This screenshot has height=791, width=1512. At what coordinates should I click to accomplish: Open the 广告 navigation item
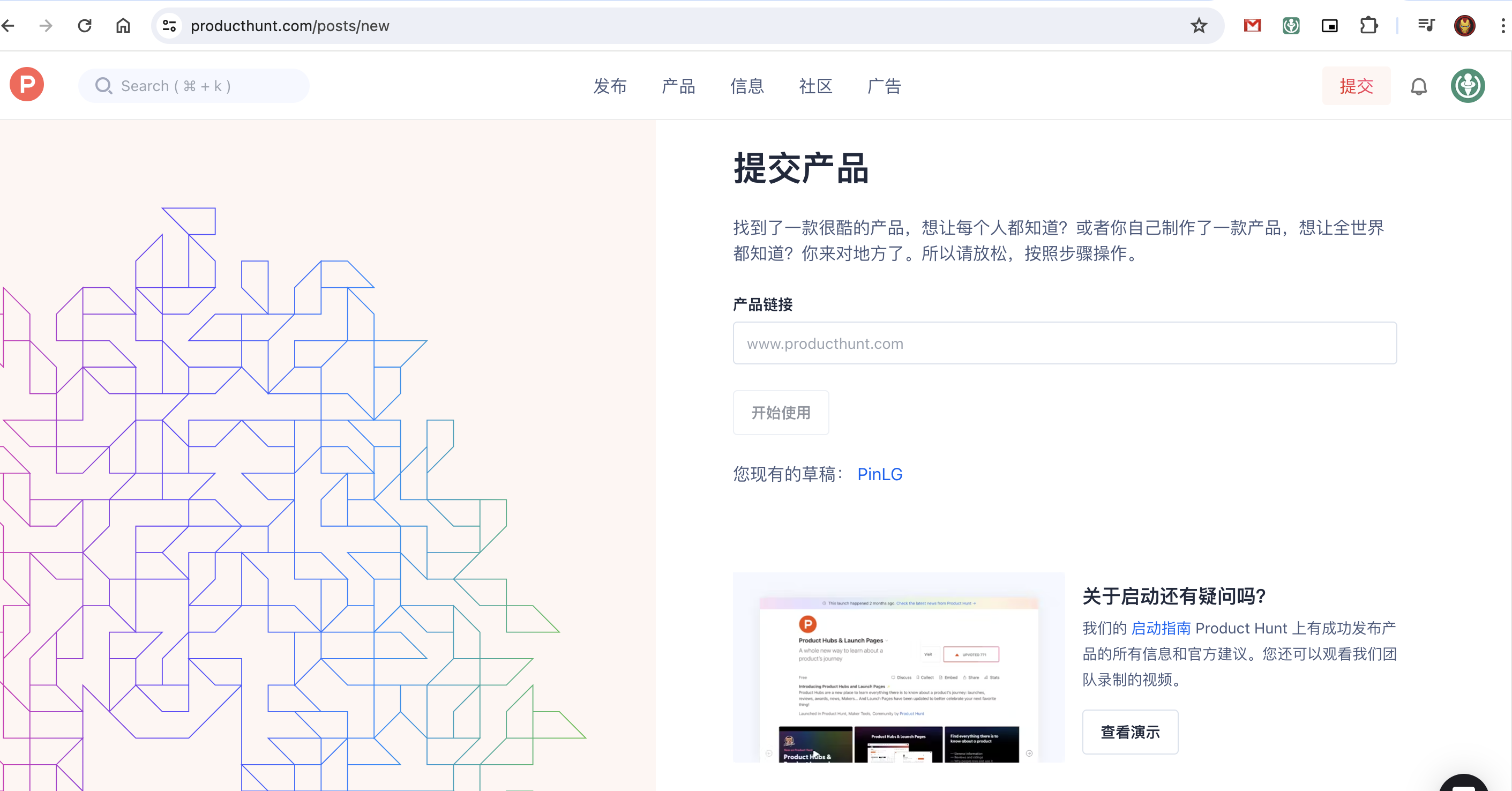(885, 86)
